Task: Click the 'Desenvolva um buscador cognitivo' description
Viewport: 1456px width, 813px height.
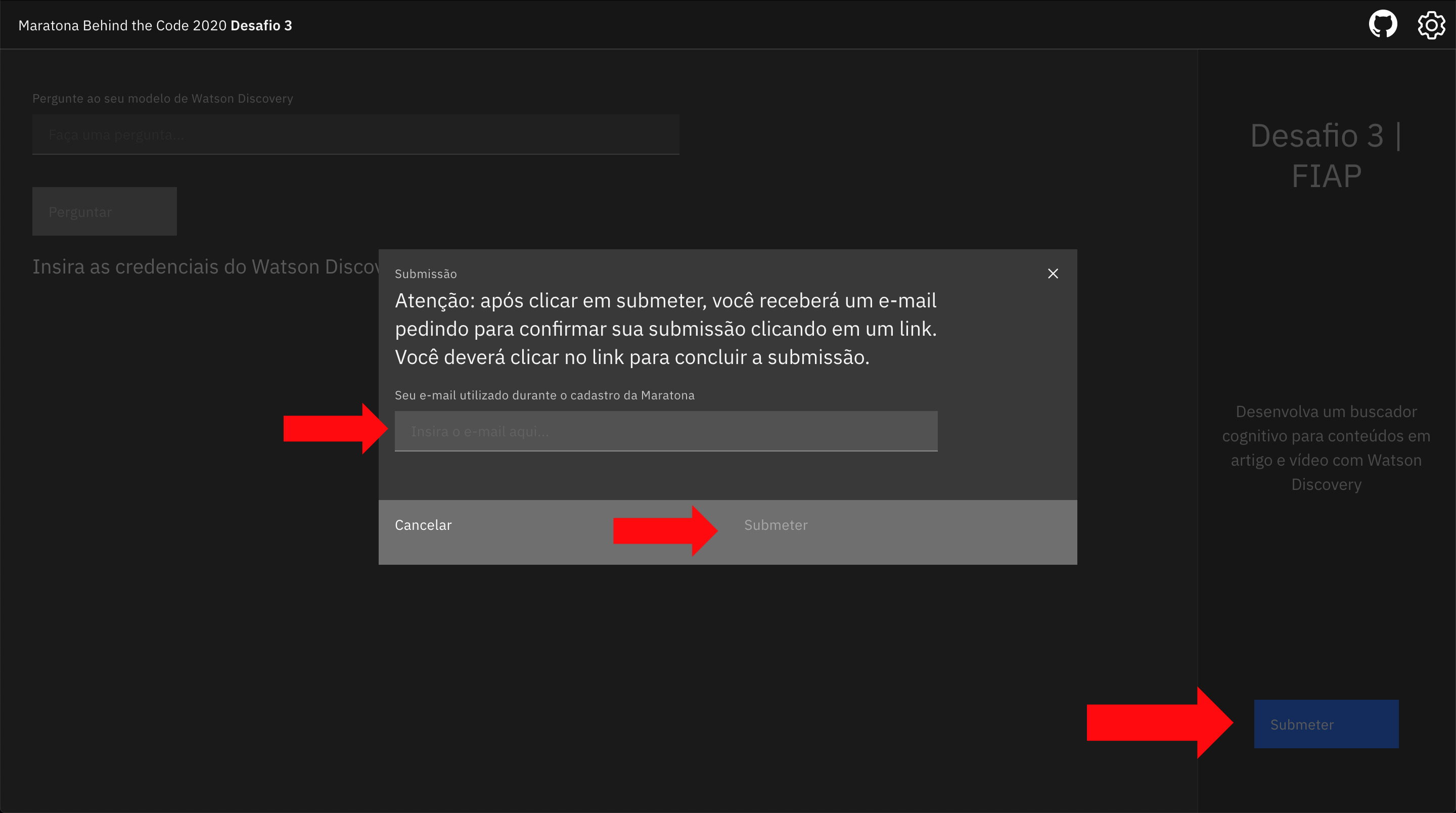Action: point(1326,447)
